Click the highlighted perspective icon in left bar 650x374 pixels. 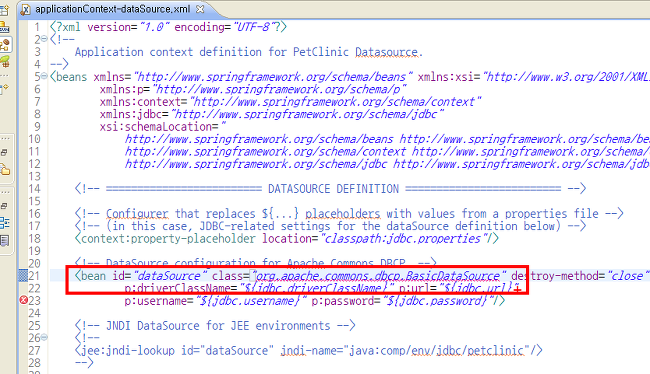(5, 44)
